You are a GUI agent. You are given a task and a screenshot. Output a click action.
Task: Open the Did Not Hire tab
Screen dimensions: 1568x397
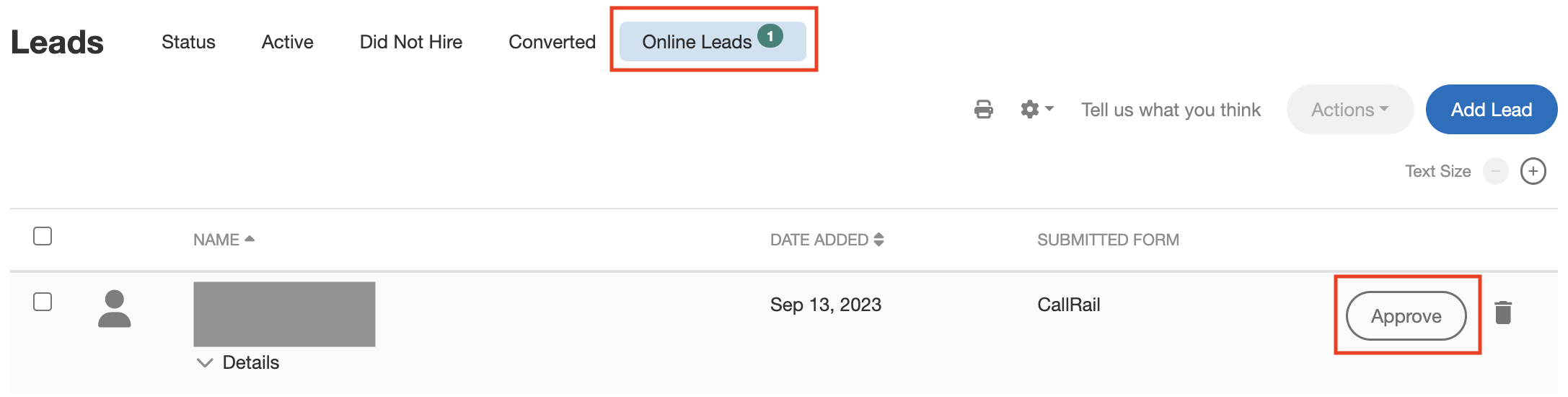click(x=411, y=42)
